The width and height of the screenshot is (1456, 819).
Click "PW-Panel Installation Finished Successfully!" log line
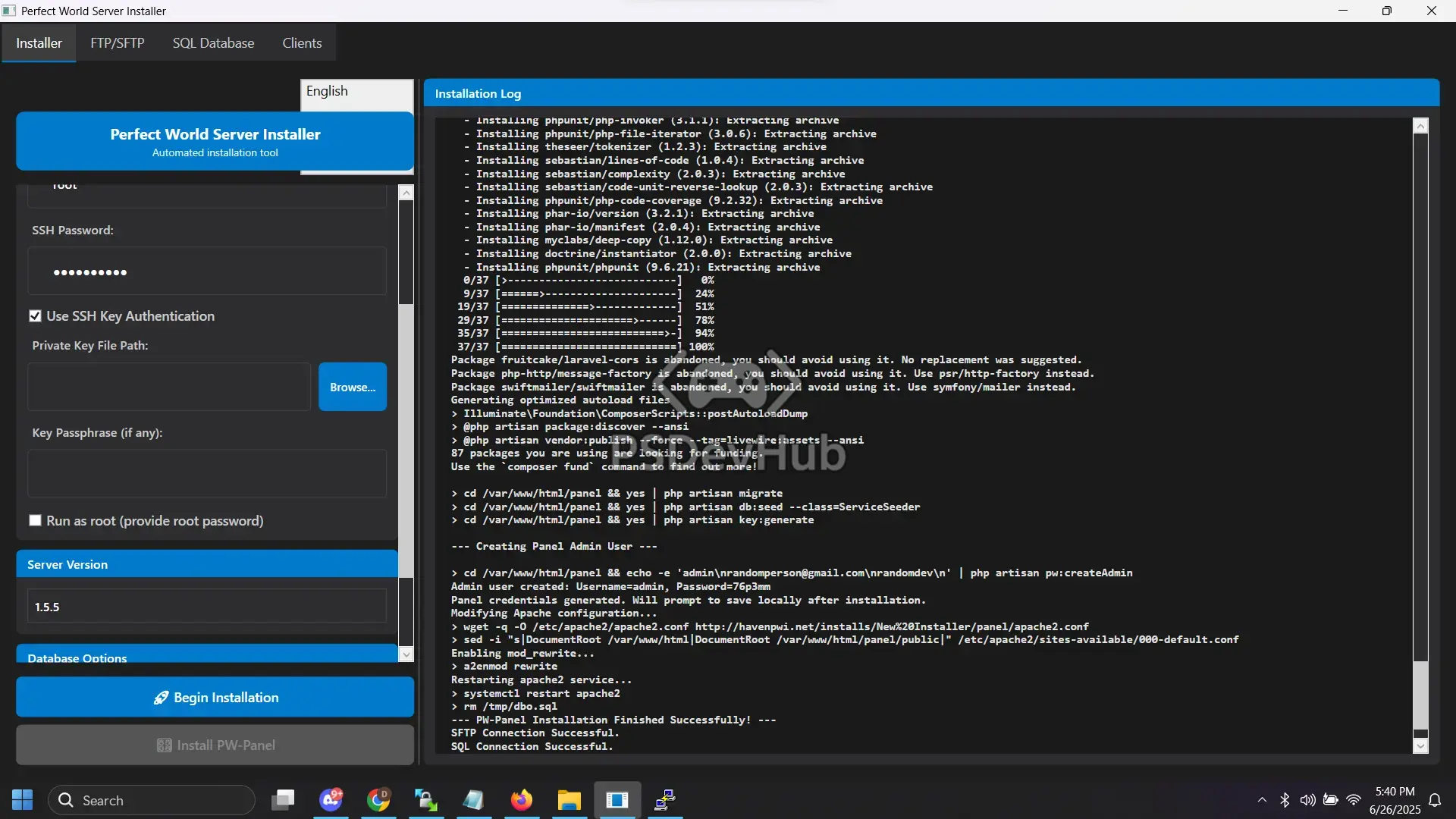point(613,720)
